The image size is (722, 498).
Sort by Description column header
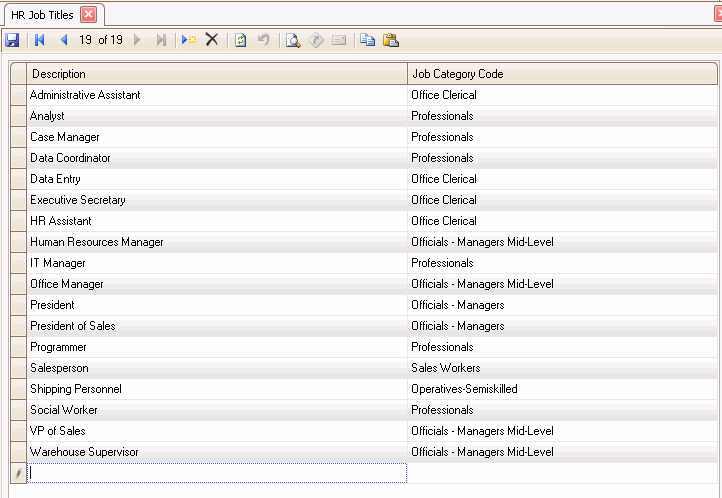coord(217,74)
